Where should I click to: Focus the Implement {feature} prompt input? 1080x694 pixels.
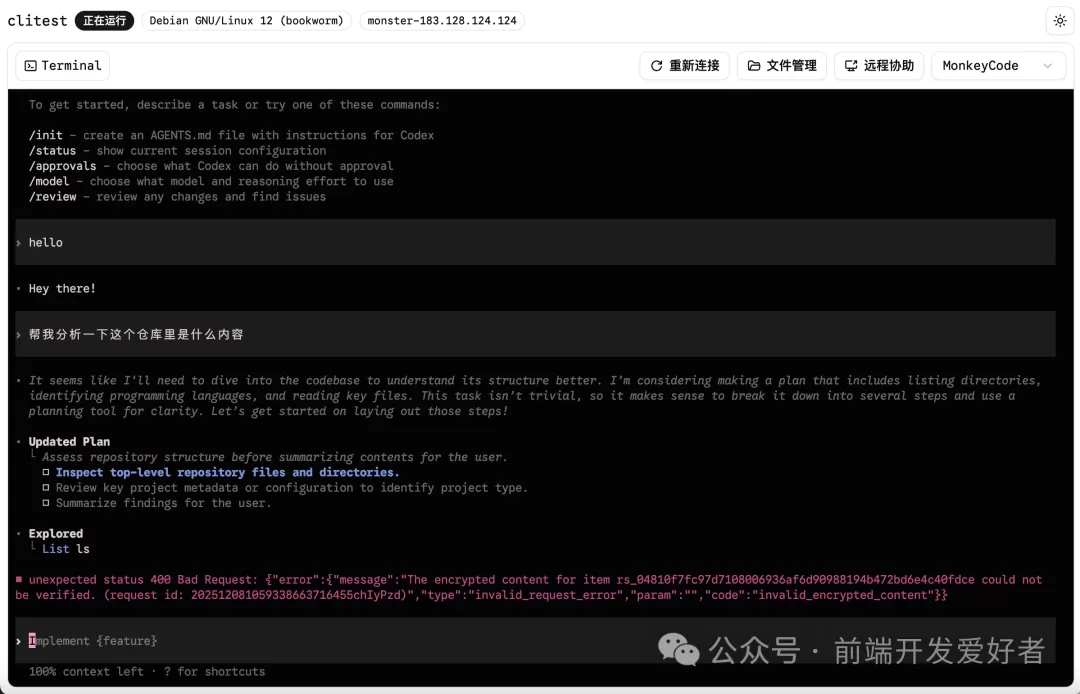pos(535,641)
